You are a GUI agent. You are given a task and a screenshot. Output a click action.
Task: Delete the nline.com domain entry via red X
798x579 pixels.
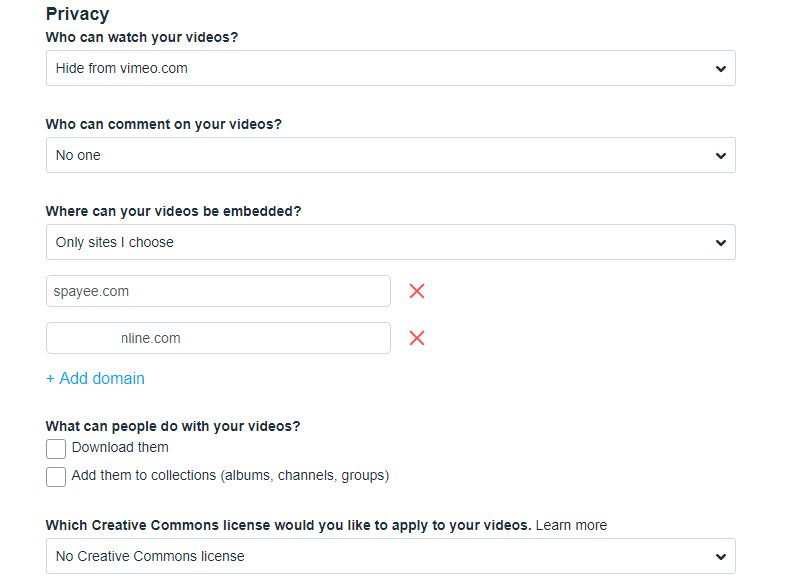tap(417, 338)
